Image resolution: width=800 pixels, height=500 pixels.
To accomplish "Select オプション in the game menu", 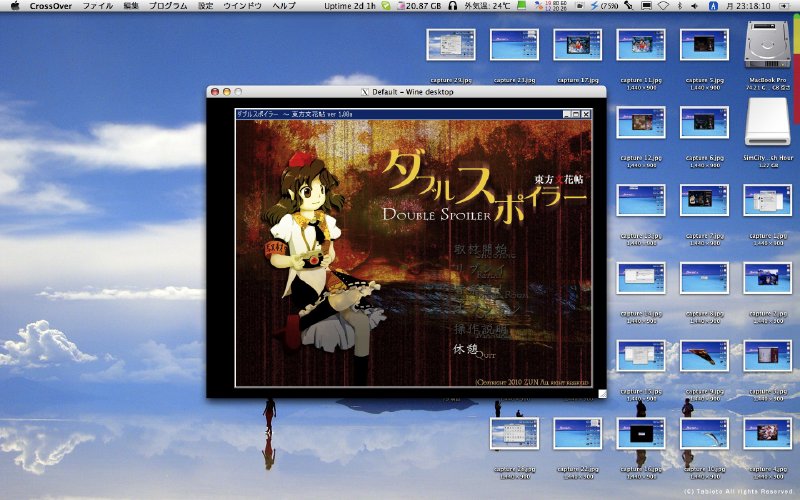I will tap(486, 310).
